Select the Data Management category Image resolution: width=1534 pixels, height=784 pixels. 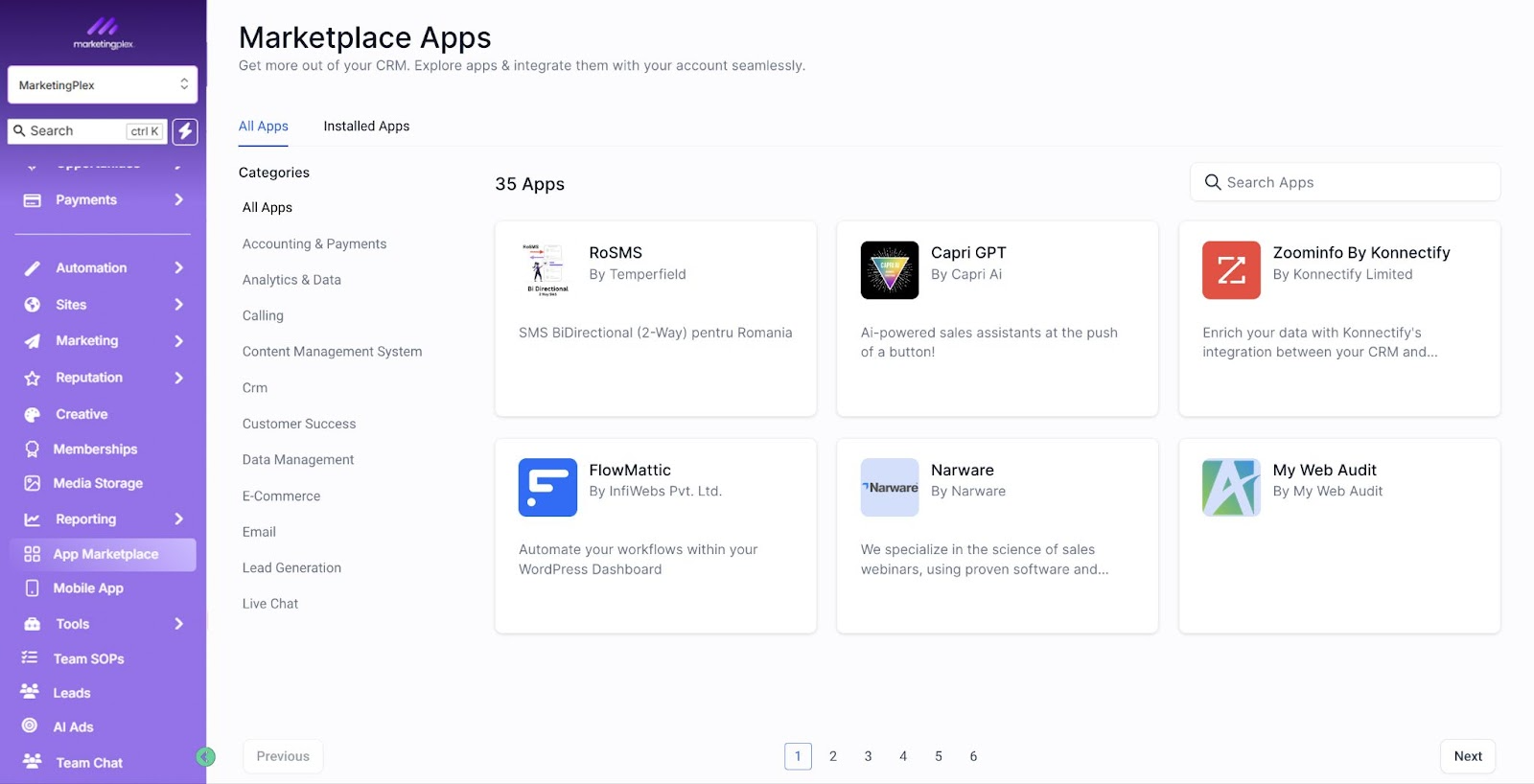pos(298,460)
